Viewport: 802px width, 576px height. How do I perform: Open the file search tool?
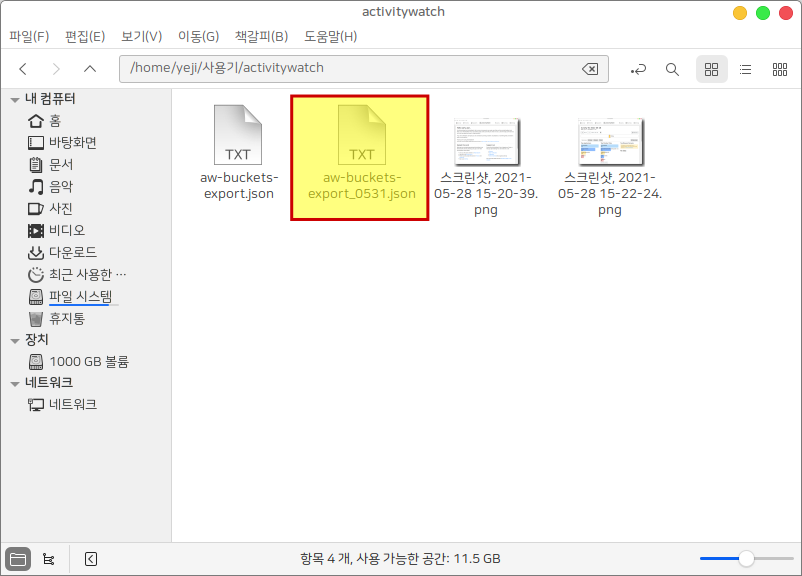672,69
